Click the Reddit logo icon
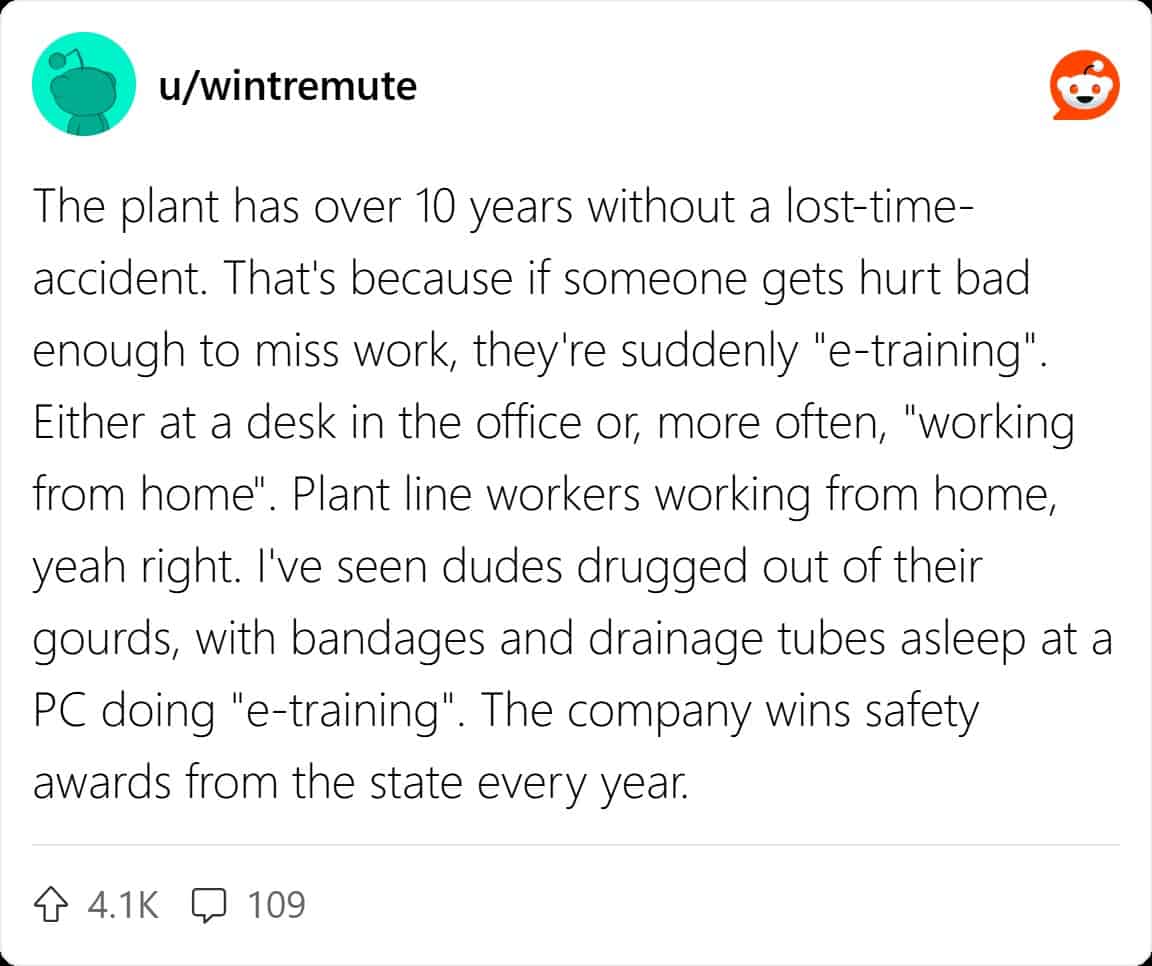 [x=1083, y=87]
